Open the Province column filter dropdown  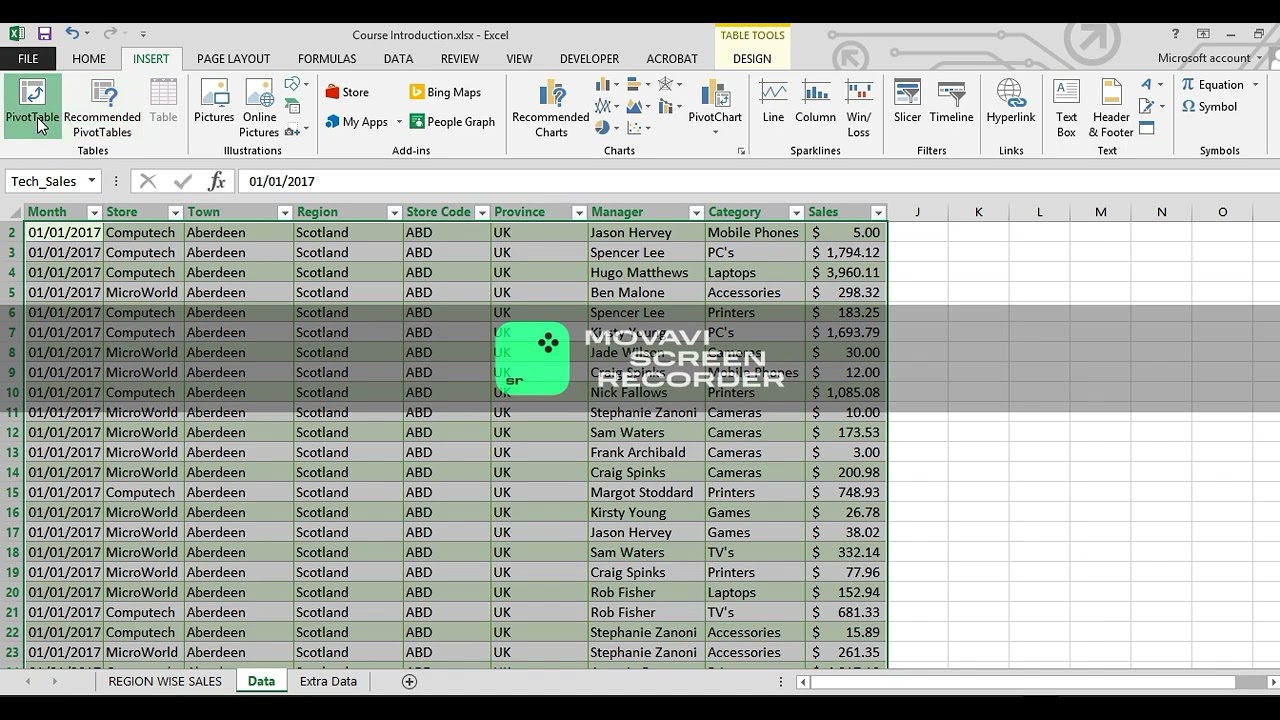[x=578, y=213]
